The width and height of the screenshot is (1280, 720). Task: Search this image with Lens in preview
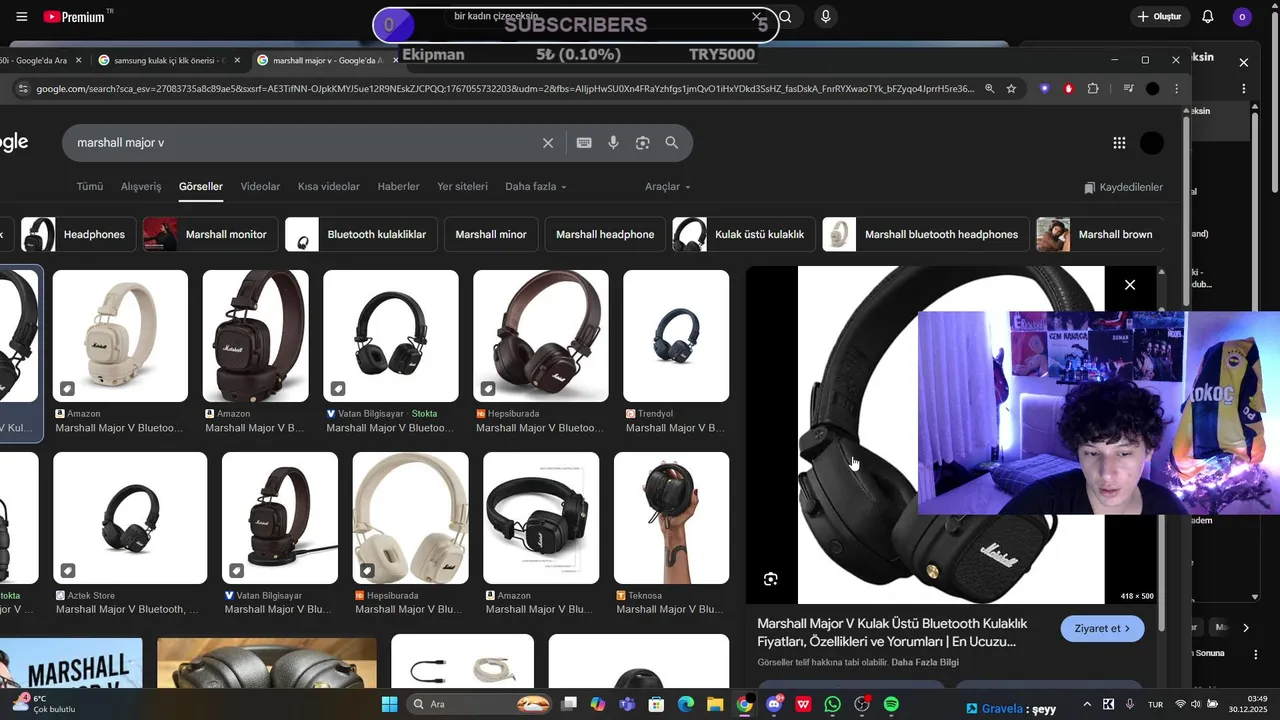770,579
